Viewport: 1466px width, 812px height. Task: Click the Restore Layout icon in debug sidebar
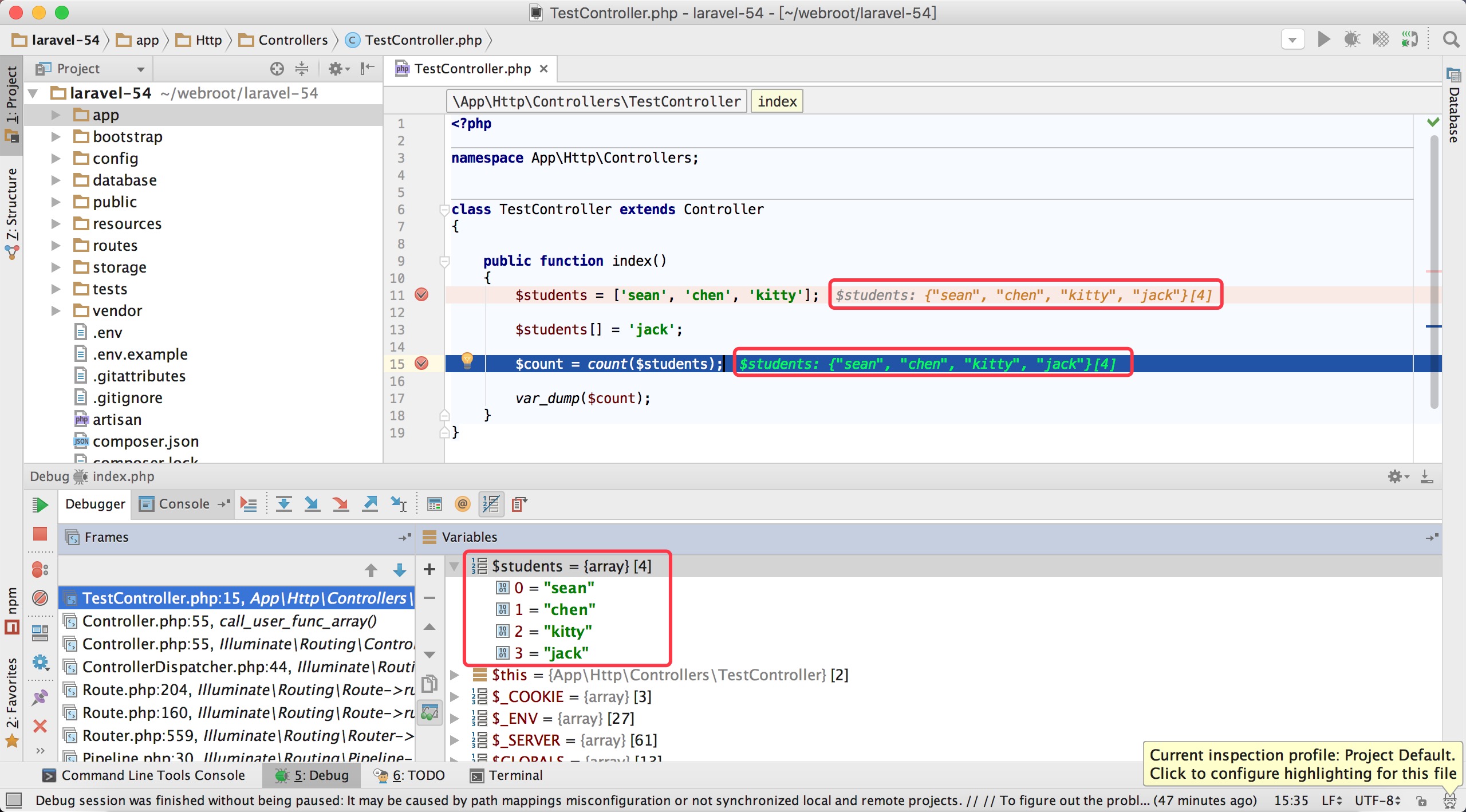point(40,633)
